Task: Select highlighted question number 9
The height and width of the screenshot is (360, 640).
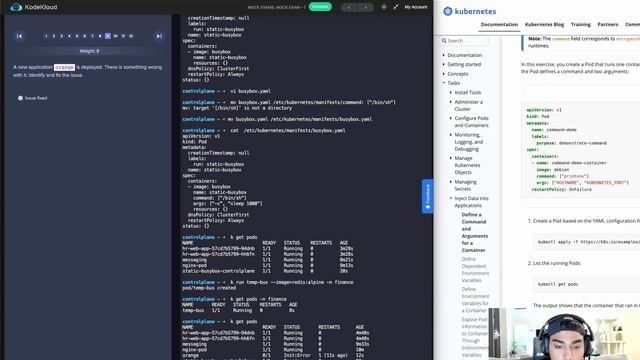Action: 108,36
